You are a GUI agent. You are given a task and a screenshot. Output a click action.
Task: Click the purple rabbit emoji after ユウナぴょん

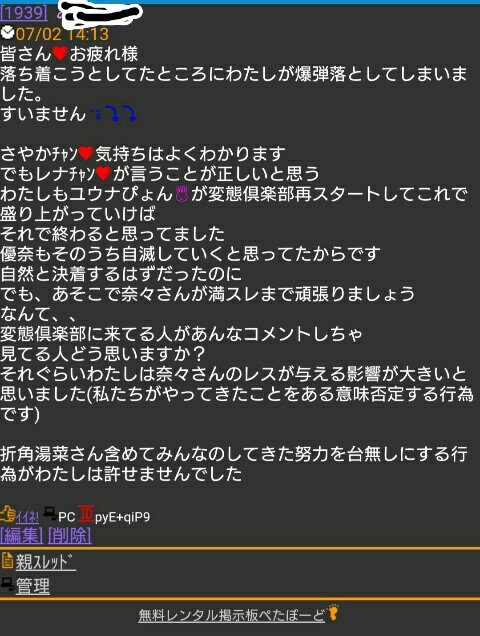click(x=182, y=195)
